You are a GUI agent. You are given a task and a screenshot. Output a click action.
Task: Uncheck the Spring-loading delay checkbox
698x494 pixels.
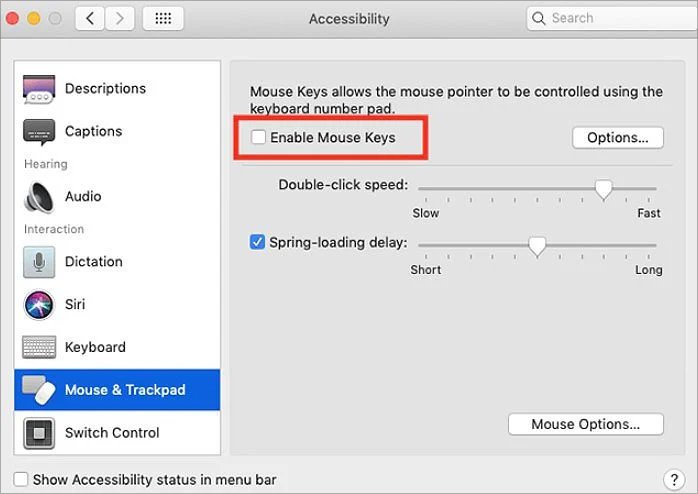(258, 242)
